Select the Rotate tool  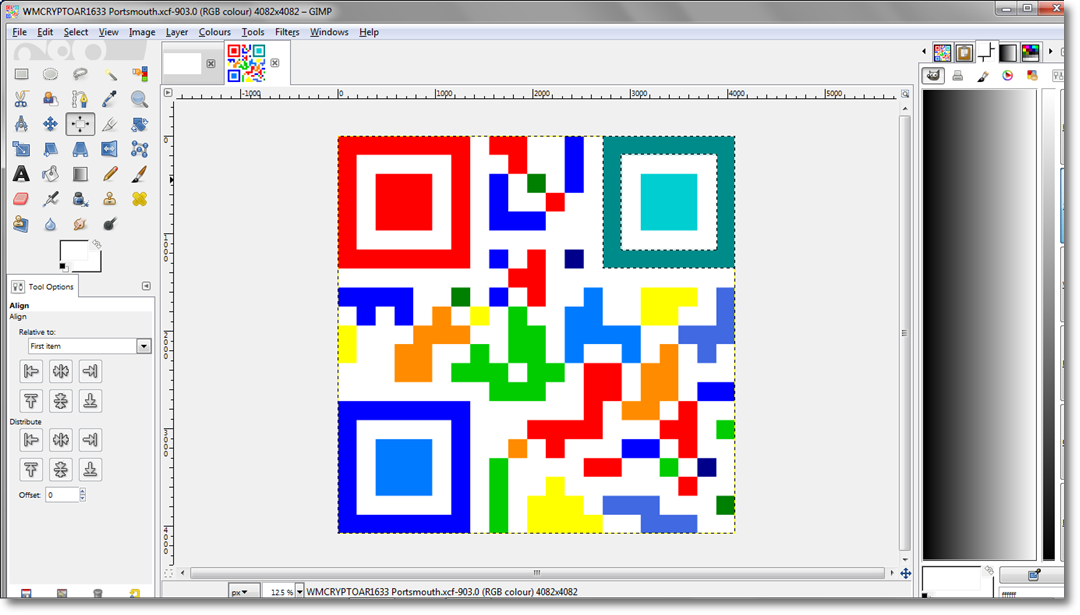(x=140, y=124)
